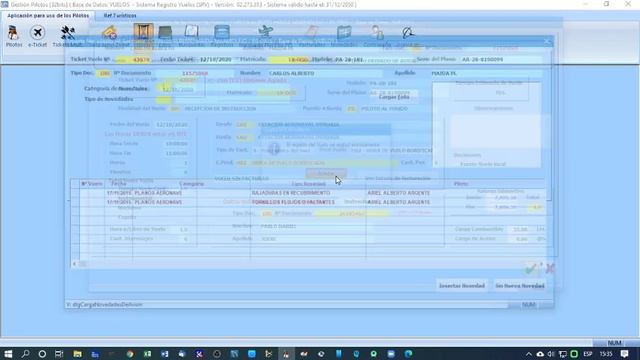Viewport: 640px width, 360px height.
Task: Click the Fecha column header
Action: pyautogui.click(x=119, y=184)
